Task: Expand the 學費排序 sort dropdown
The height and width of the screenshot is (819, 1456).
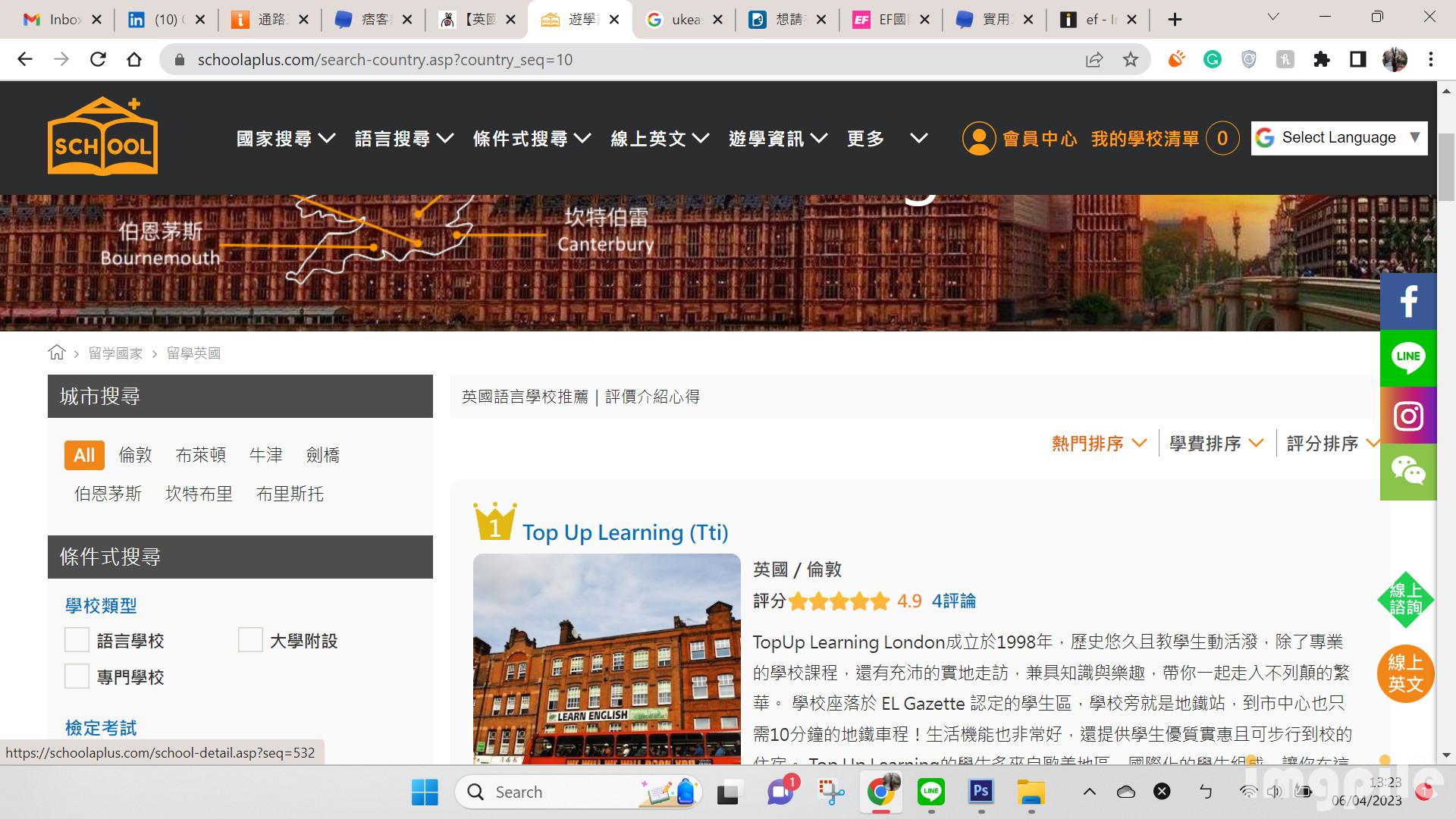Action: [x=1216, y=444]
